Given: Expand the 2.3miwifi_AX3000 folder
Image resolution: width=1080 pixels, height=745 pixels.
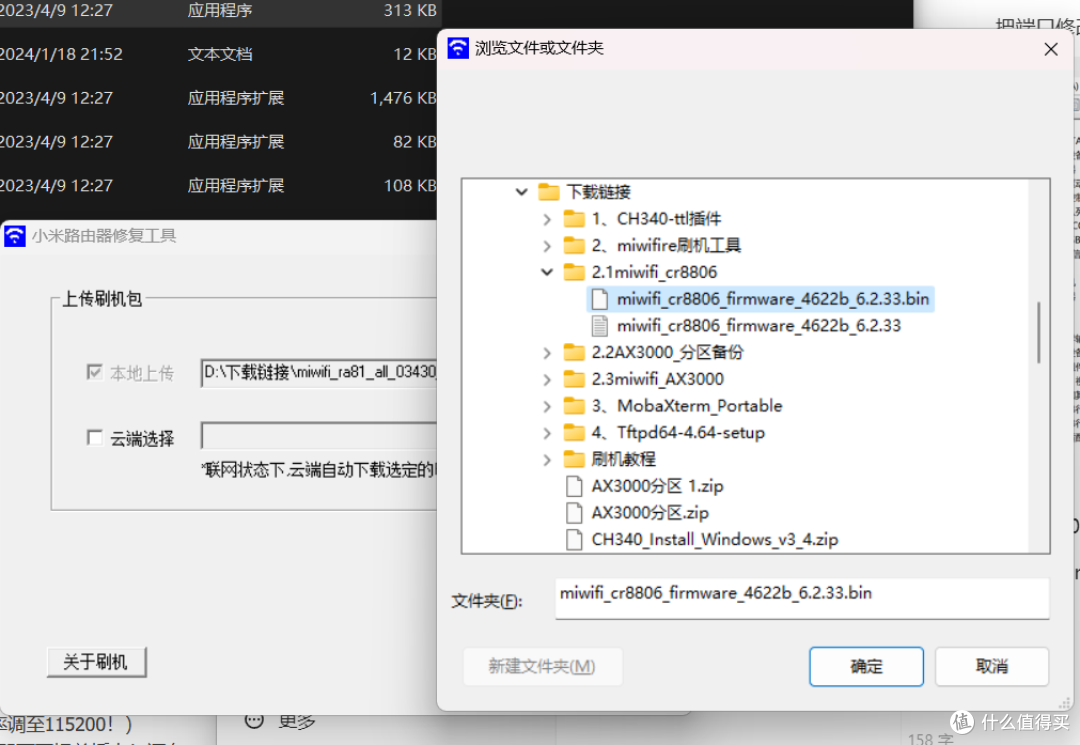Looking at the screenshot, I should (547, 379).
